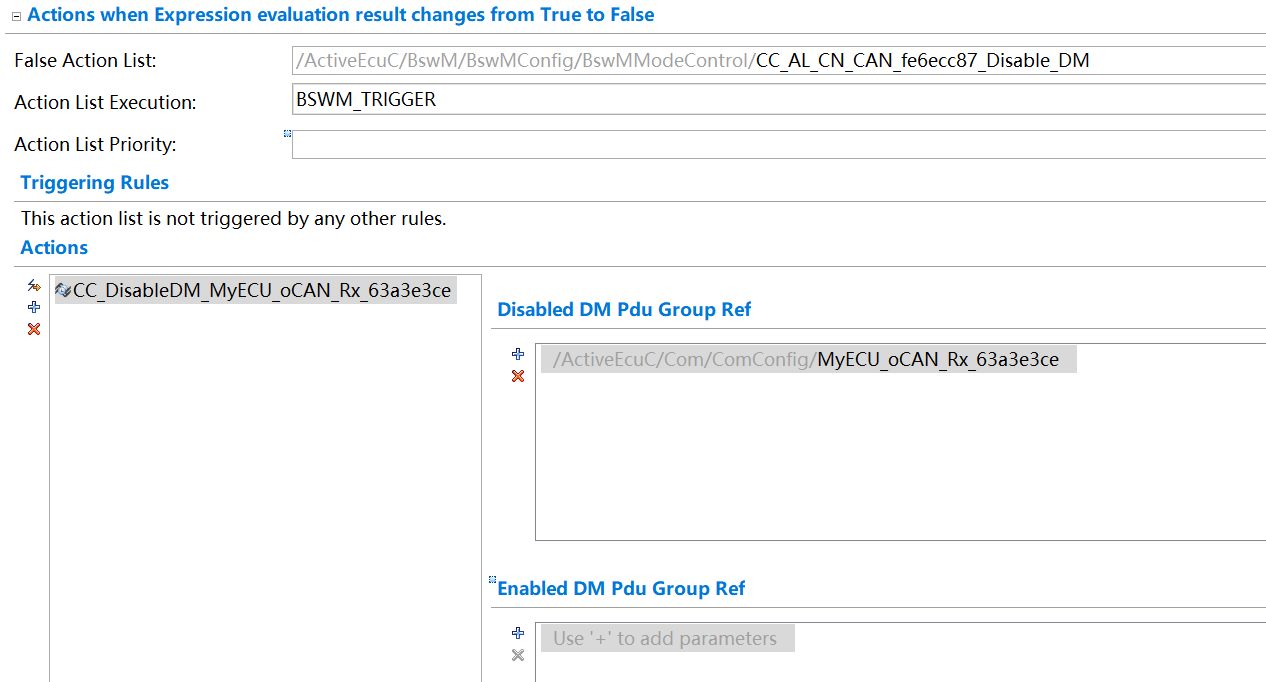Click the Disabled DM Pdu Group Ref heading
This screenshot has height=682, width=1266.
pos(624,310)
